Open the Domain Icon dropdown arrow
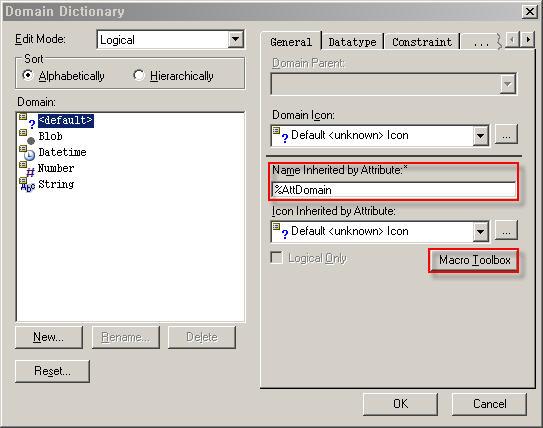 pyautogui.click(x=480, y=135)
